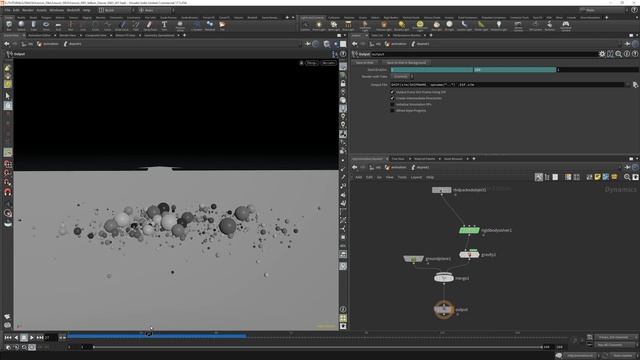Open the Windows menu
640x360 pixels.
[x=56, y=10]
